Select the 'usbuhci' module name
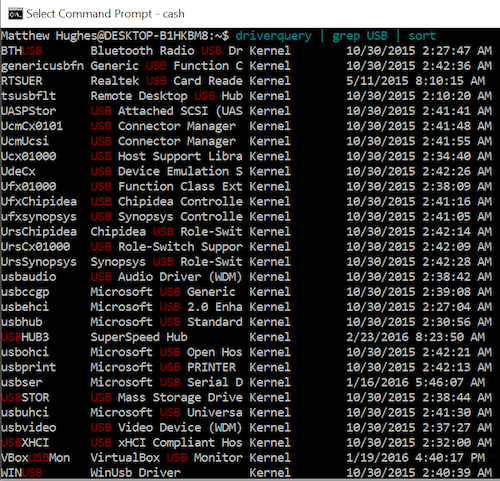500x481 pixels. [x=25, y=412]
